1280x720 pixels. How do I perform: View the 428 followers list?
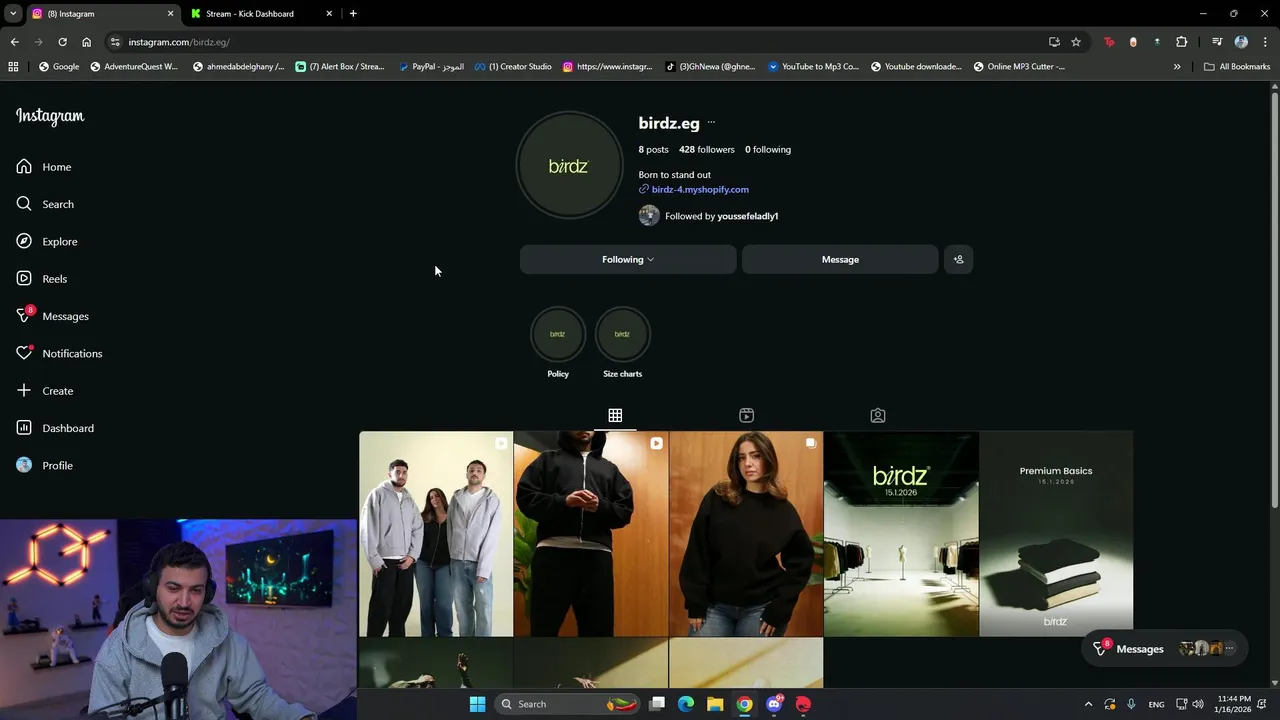click(x=706, y=149)
